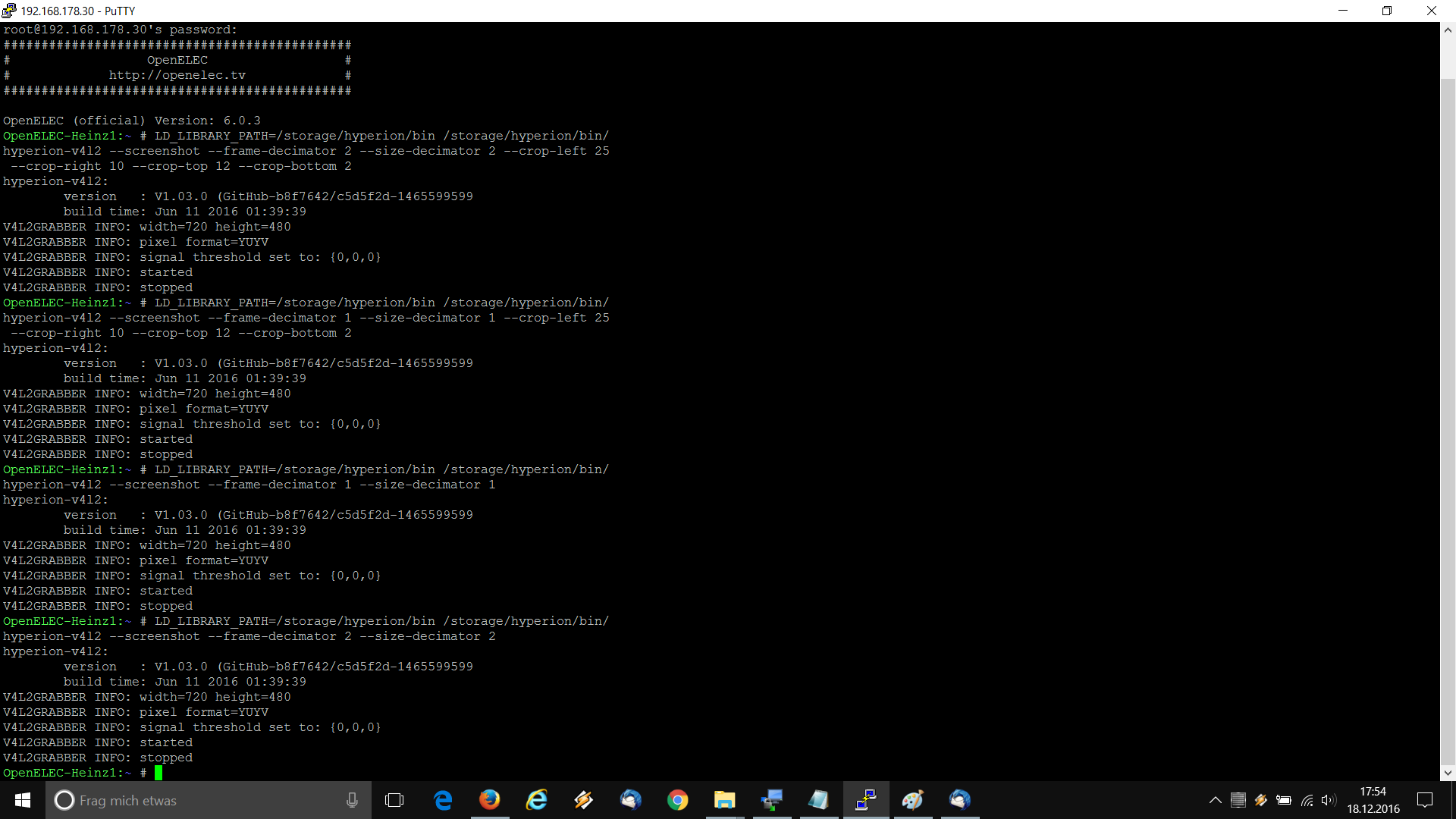Open the clock and date 18.12.2016
This screenshot has width=1456, height=819.
pos(1373,800)
